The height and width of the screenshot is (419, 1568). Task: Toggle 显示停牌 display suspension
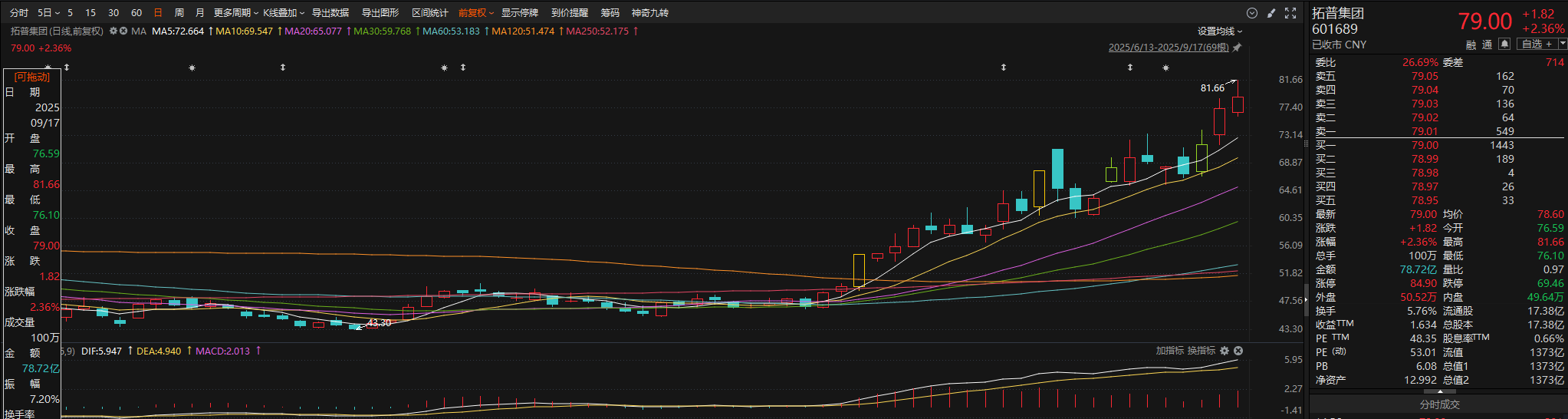tap(520, 13)
